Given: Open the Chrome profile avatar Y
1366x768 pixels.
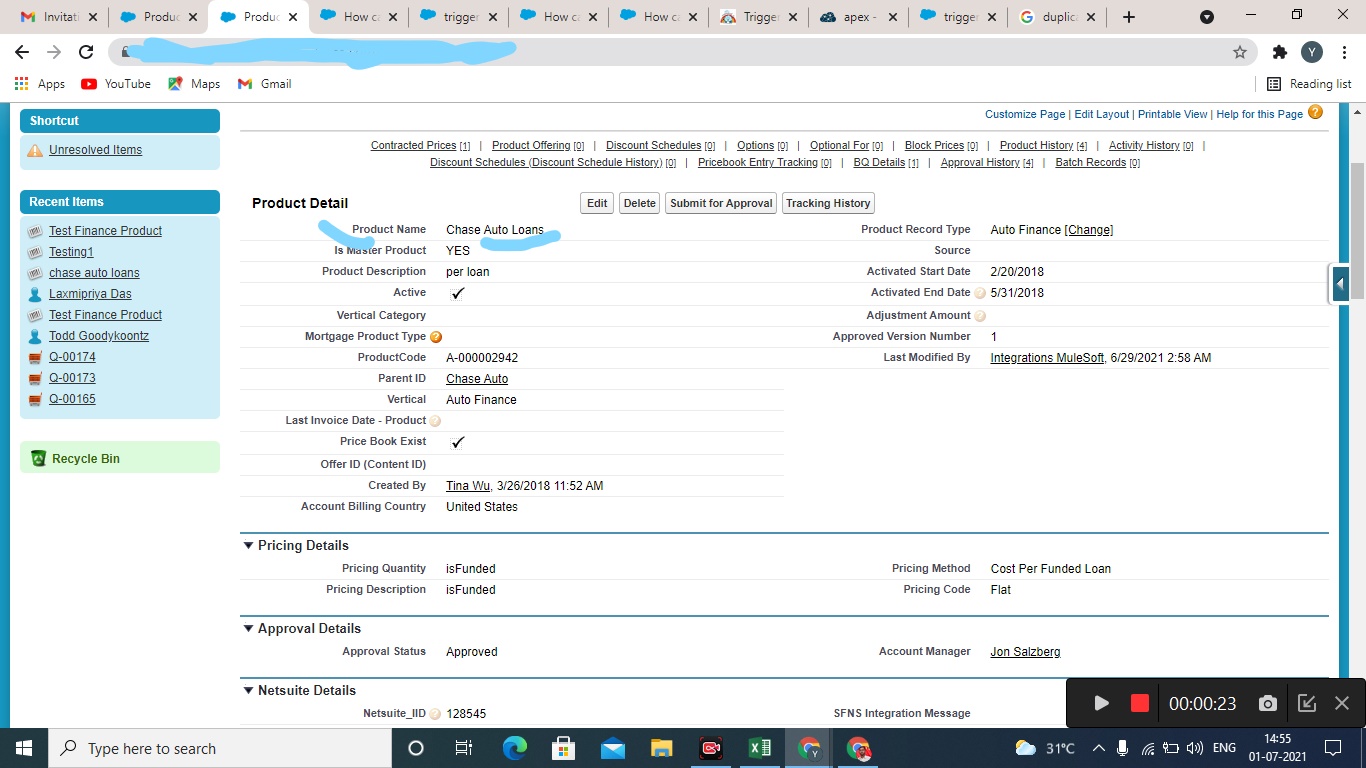Looking at the screenshot, I should (x=1312, y=52).
